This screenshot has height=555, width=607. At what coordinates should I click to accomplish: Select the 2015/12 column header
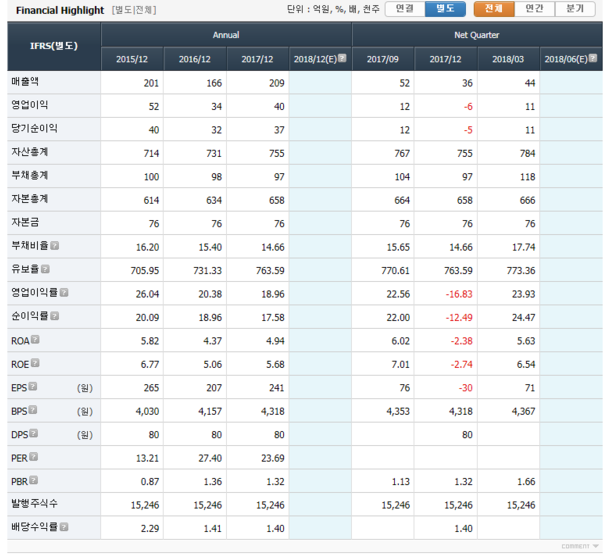tap(132, 59)
